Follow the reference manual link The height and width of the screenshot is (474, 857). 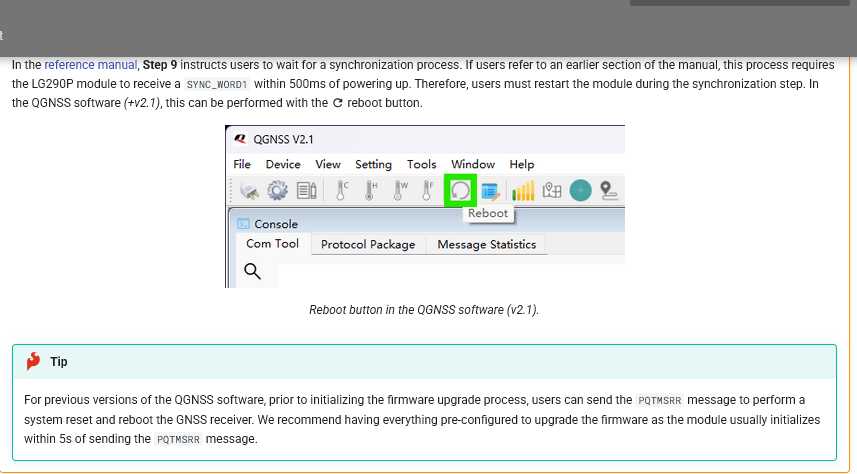(90, 64)
